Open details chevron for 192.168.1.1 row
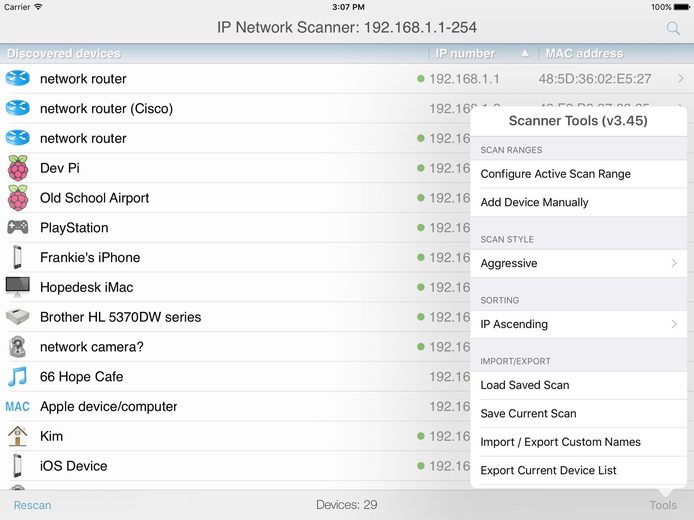 point(681,79)
